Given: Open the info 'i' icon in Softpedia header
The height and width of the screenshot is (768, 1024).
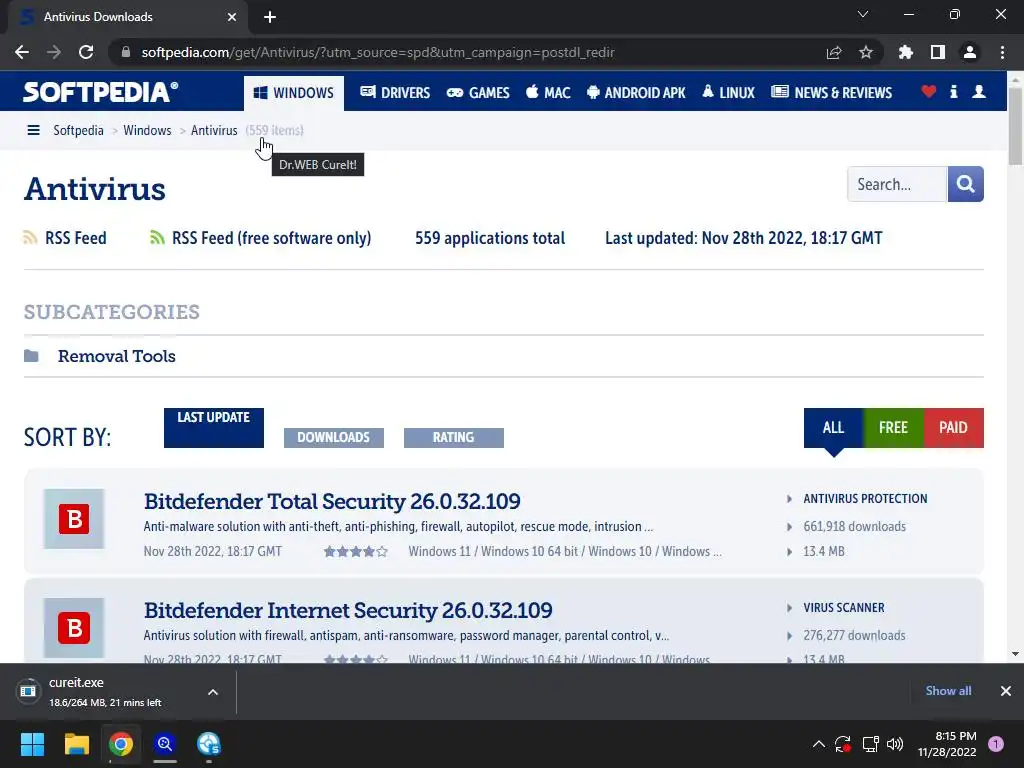Looking at the screenshot, I should 953,91.
